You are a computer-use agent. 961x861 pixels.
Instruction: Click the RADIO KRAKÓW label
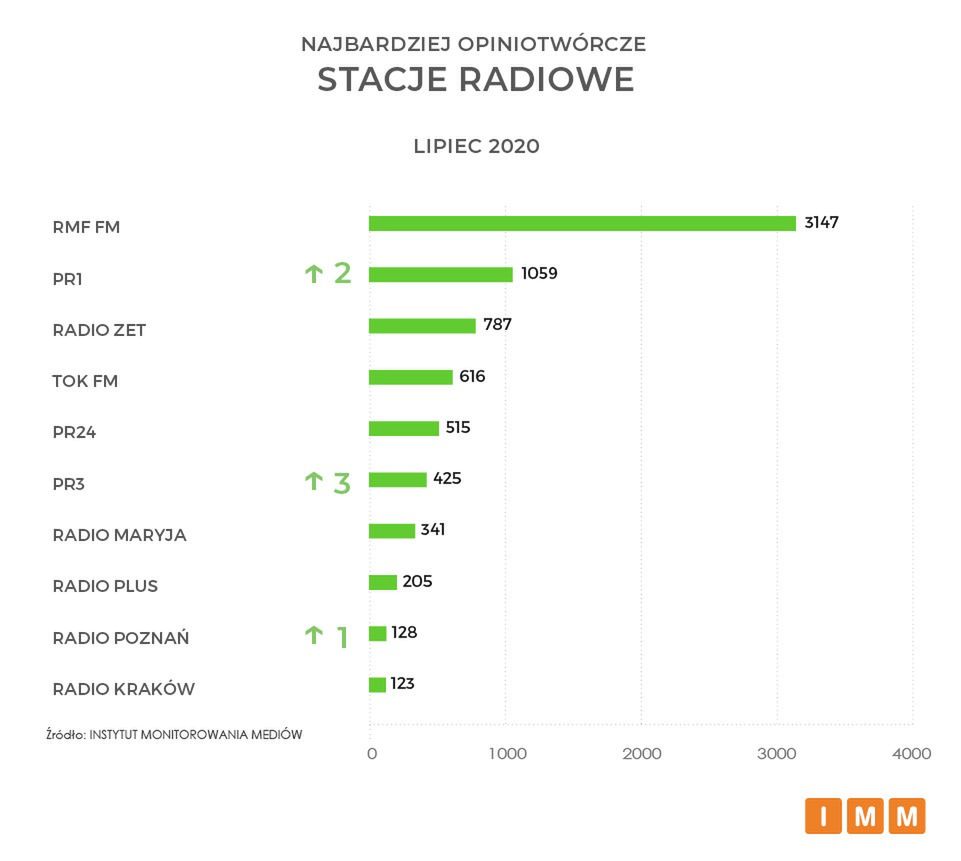(x=124, y=689)
